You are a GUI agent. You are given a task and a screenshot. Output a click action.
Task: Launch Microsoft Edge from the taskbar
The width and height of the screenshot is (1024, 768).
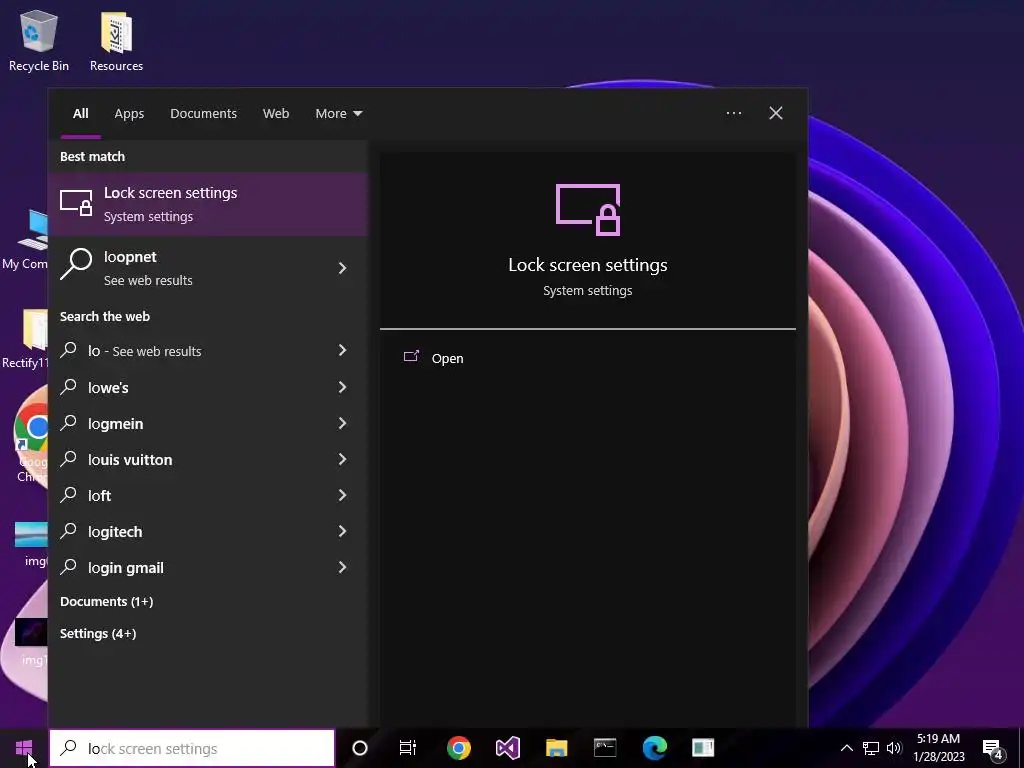654,748
